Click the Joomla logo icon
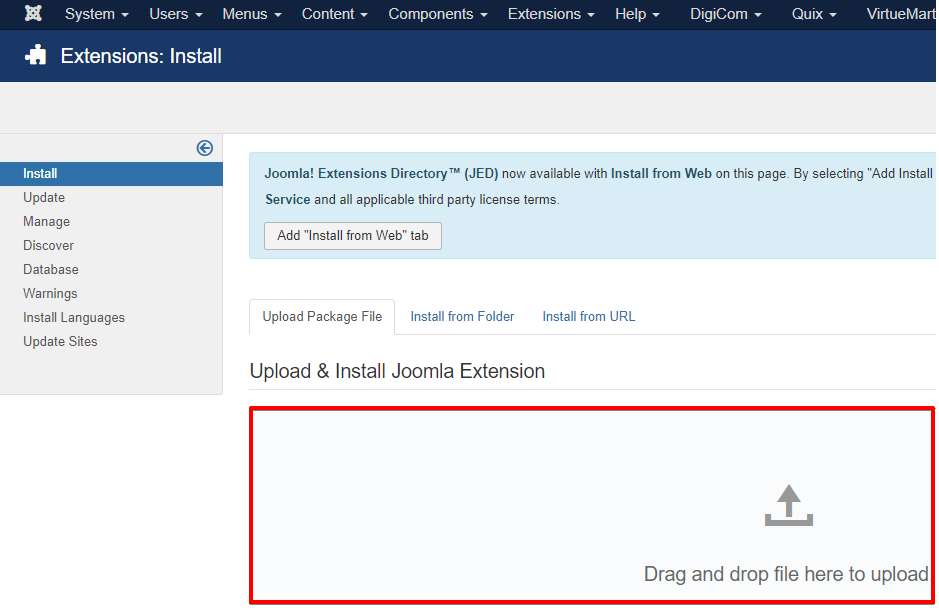This screenshot has width=939, height=608. [33, 14]
